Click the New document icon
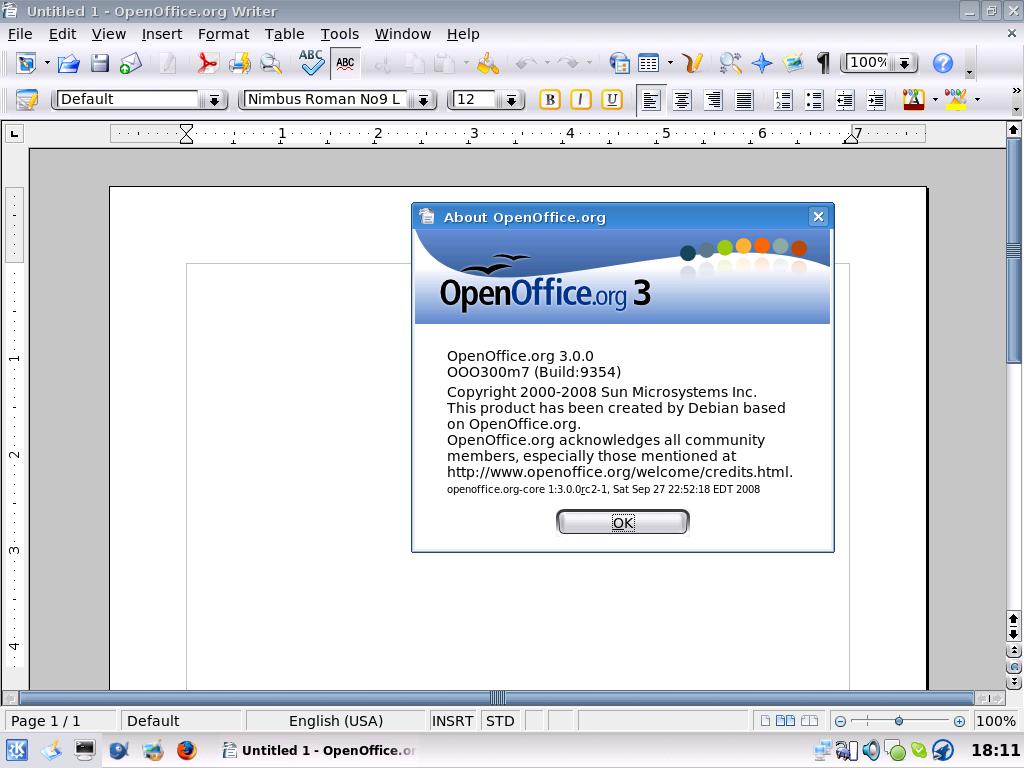Viewport: 1024px width, 768px height. click(27, 63)
